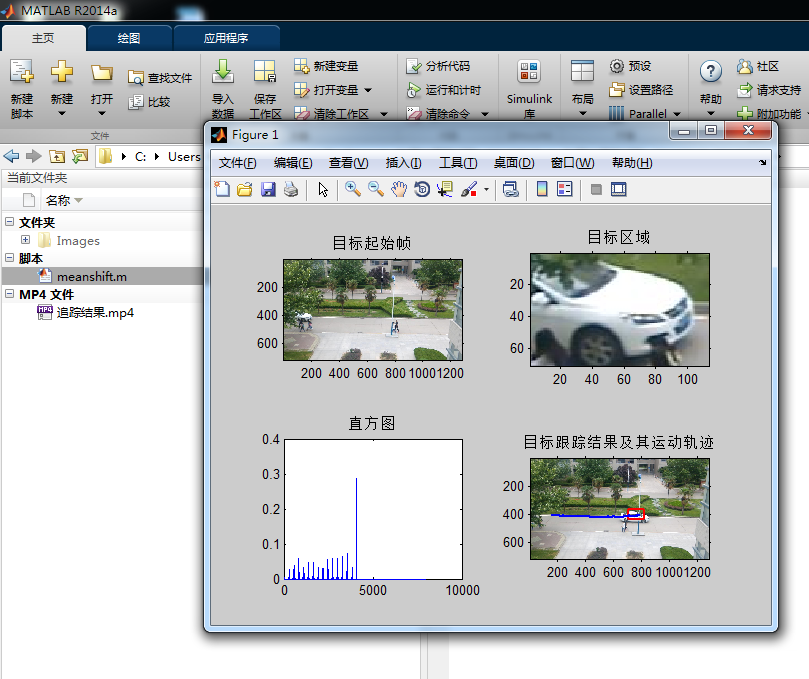Click Import Data green arrow icon

coord(223,71)
